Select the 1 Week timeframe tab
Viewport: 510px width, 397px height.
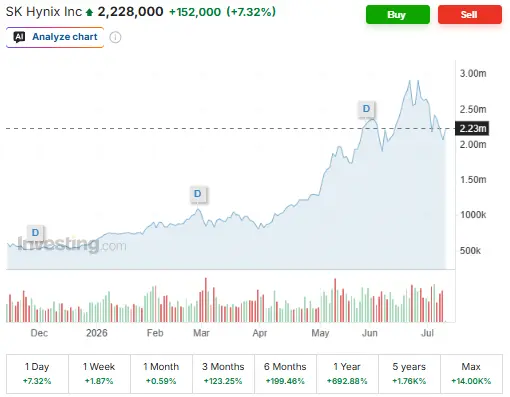[99, 373]
